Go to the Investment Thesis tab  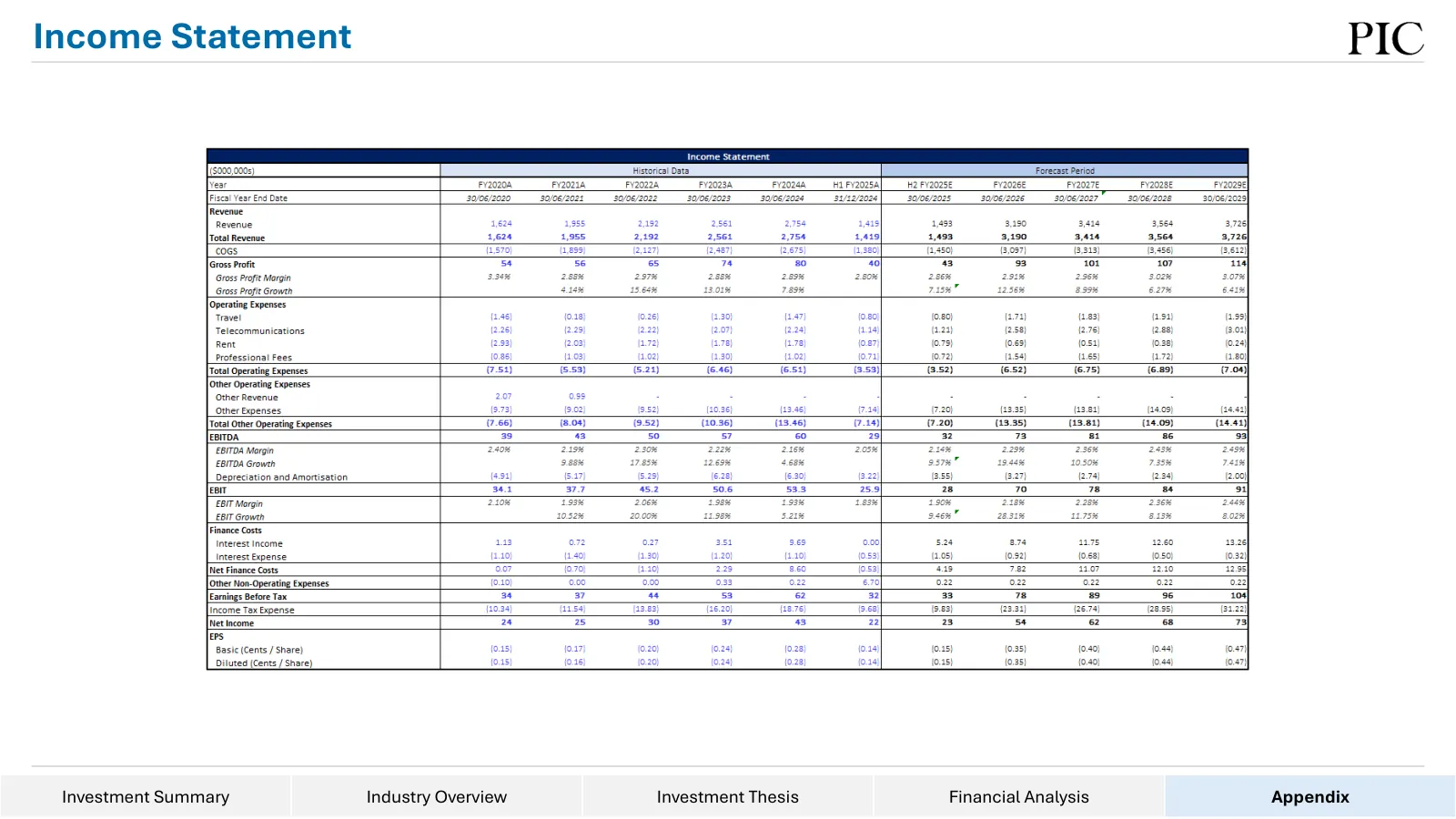(728, 796)
